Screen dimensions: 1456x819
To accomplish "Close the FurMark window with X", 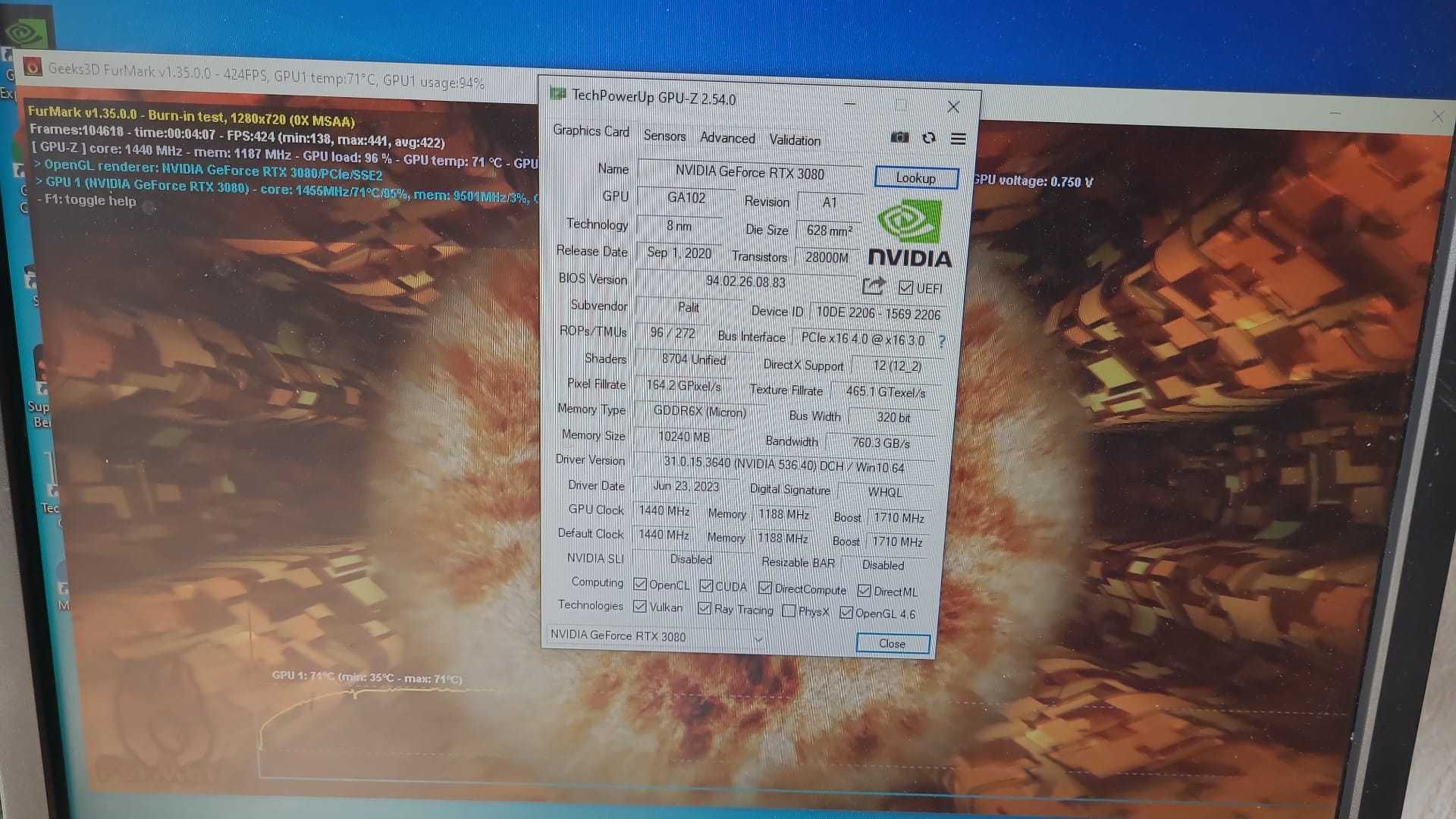I will click(1437, 116).
